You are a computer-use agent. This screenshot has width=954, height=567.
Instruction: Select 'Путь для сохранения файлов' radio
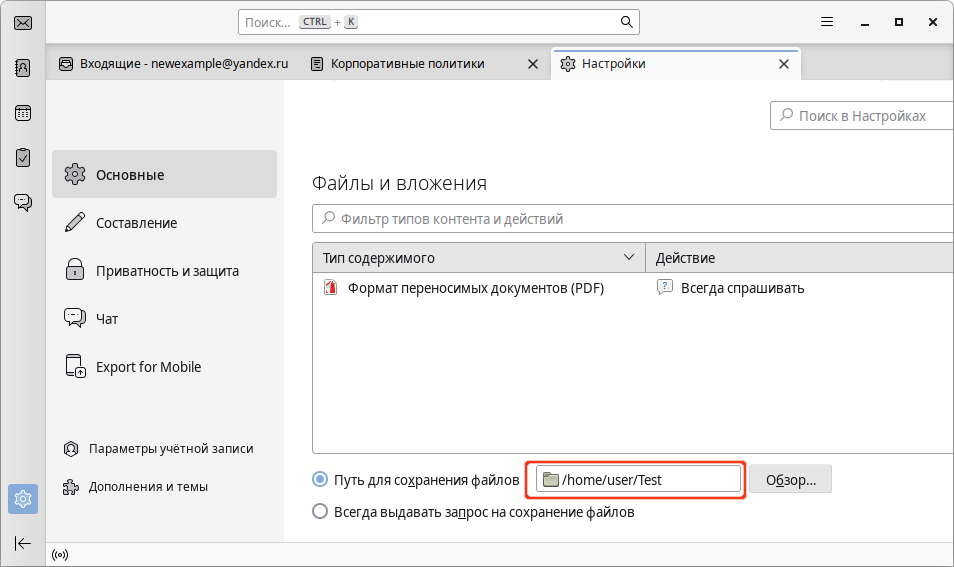[x=320, y=479]
